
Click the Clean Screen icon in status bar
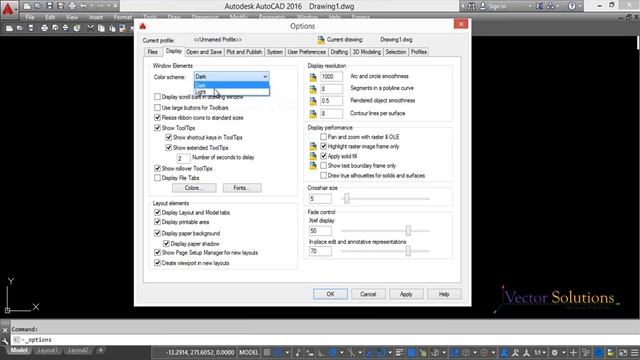coord(623,352)
